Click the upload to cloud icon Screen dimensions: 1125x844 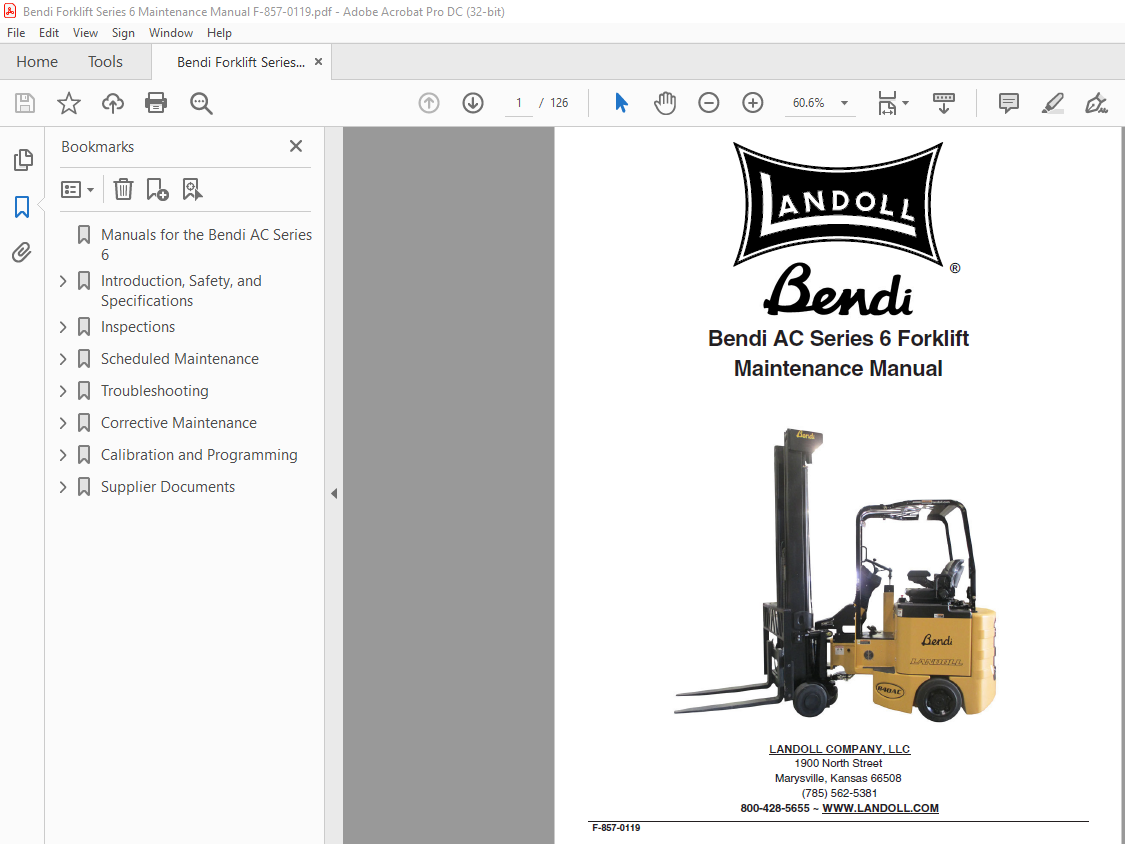point(113,103)
